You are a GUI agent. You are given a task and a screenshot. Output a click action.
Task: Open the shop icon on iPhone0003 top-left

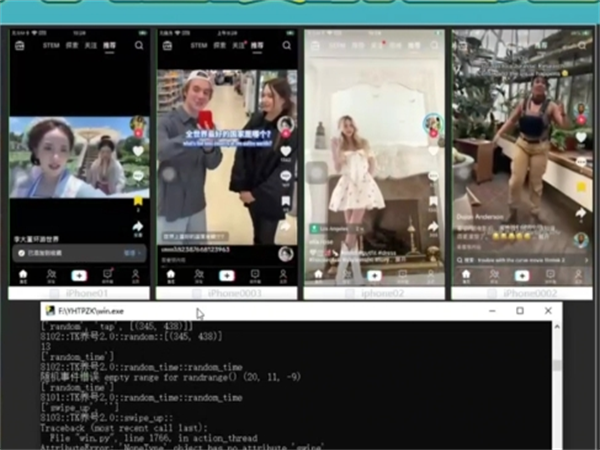tap(167, 45)
